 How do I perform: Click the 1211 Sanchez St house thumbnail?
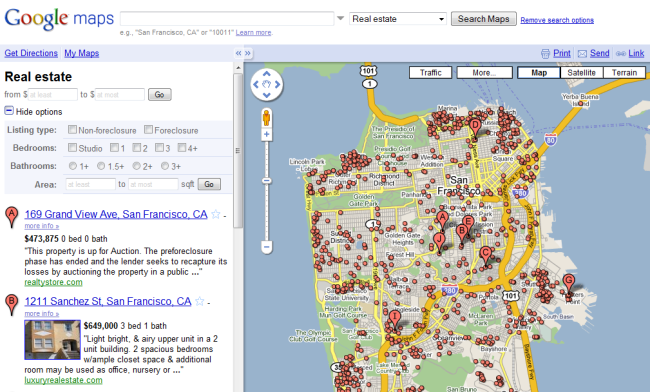tap(52, 339)
